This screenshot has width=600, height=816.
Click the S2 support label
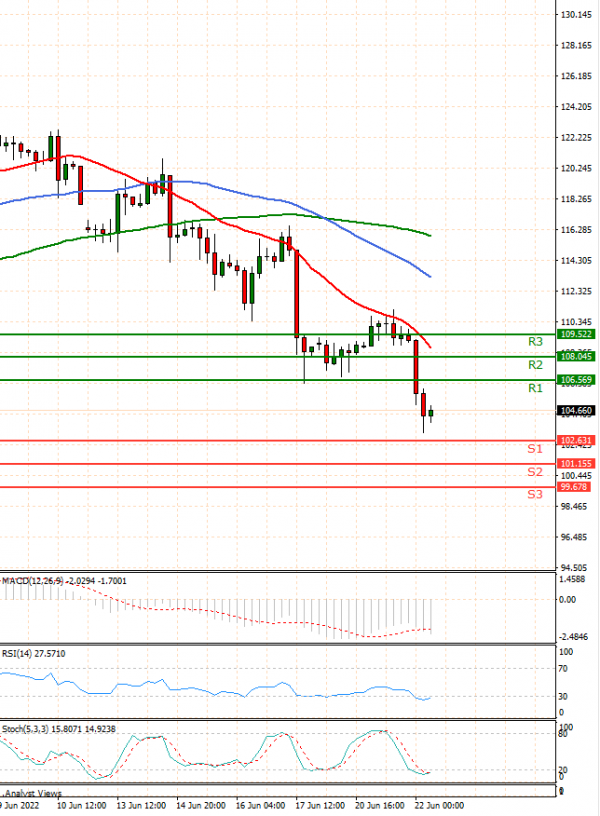pyautogui.click(x=535, y=472)
